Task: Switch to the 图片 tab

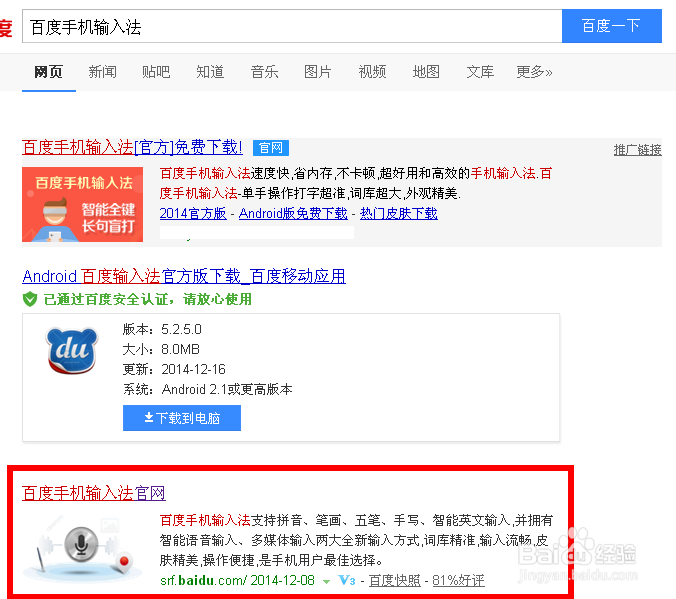Action: coord(318,72)
